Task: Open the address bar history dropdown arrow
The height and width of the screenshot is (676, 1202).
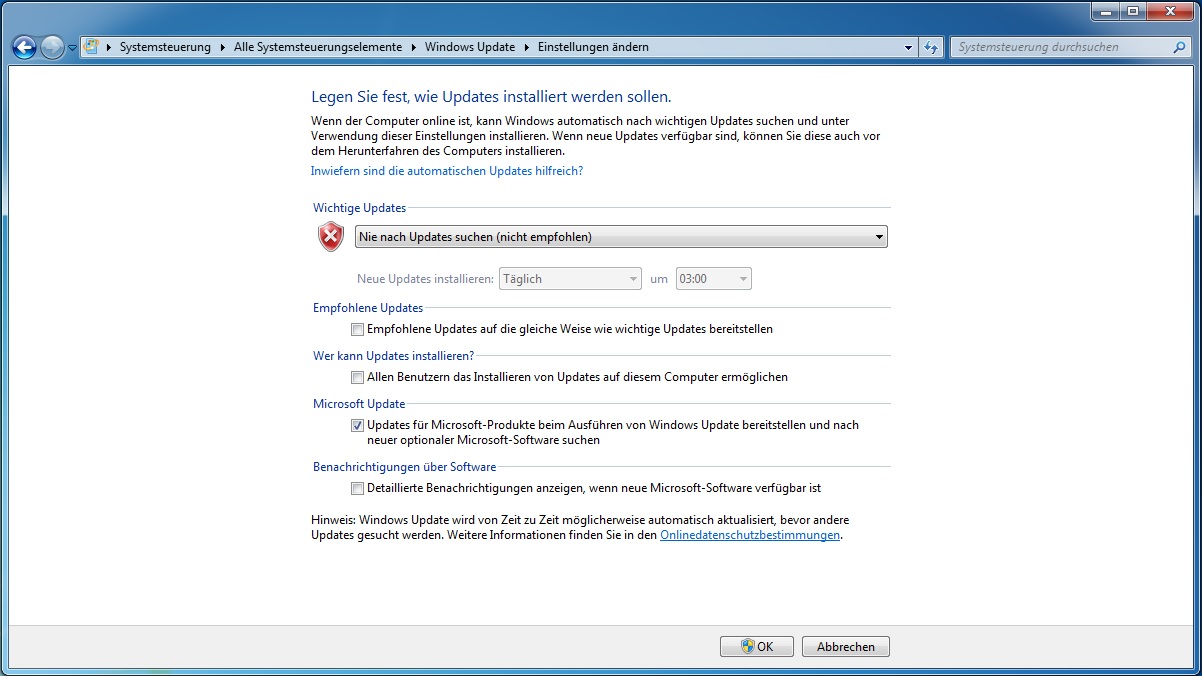Action: [x=908, y=47]
